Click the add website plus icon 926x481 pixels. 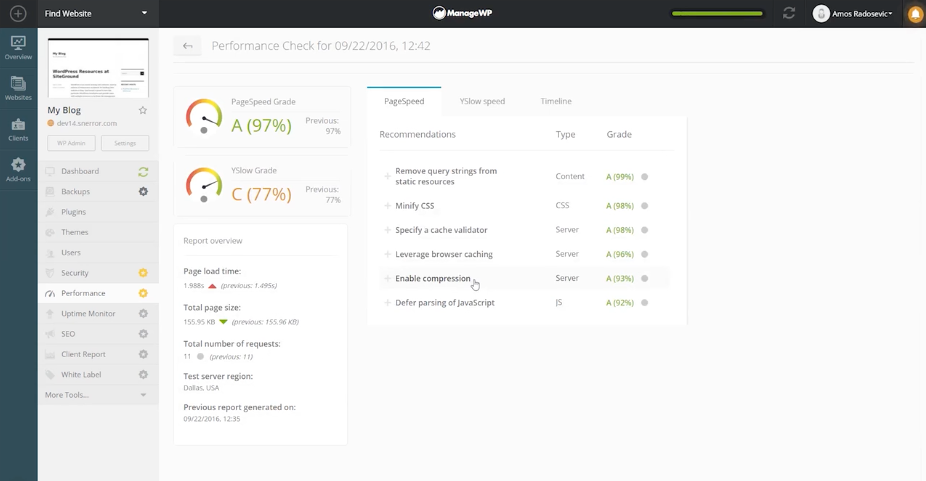pos(18,14)
